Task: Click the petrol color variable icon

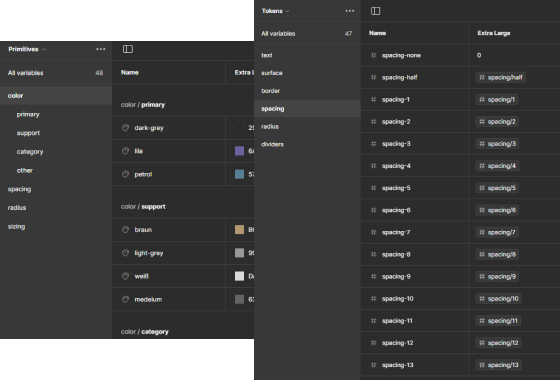Action: 125,174
